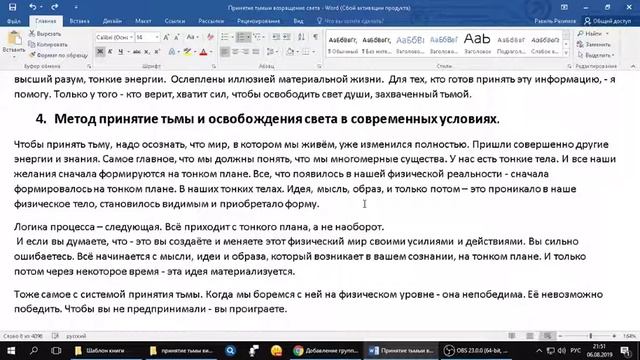Decrease paragraph indent

coord(276,37)
